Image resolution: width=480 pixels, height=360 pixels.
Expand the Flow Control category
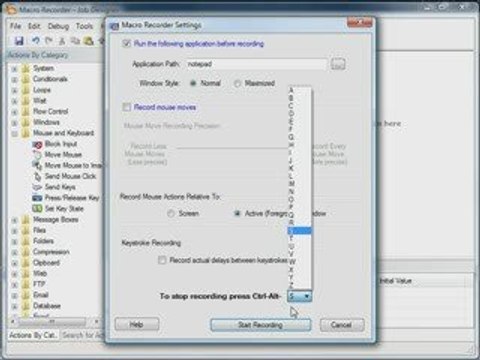(14, 112)
